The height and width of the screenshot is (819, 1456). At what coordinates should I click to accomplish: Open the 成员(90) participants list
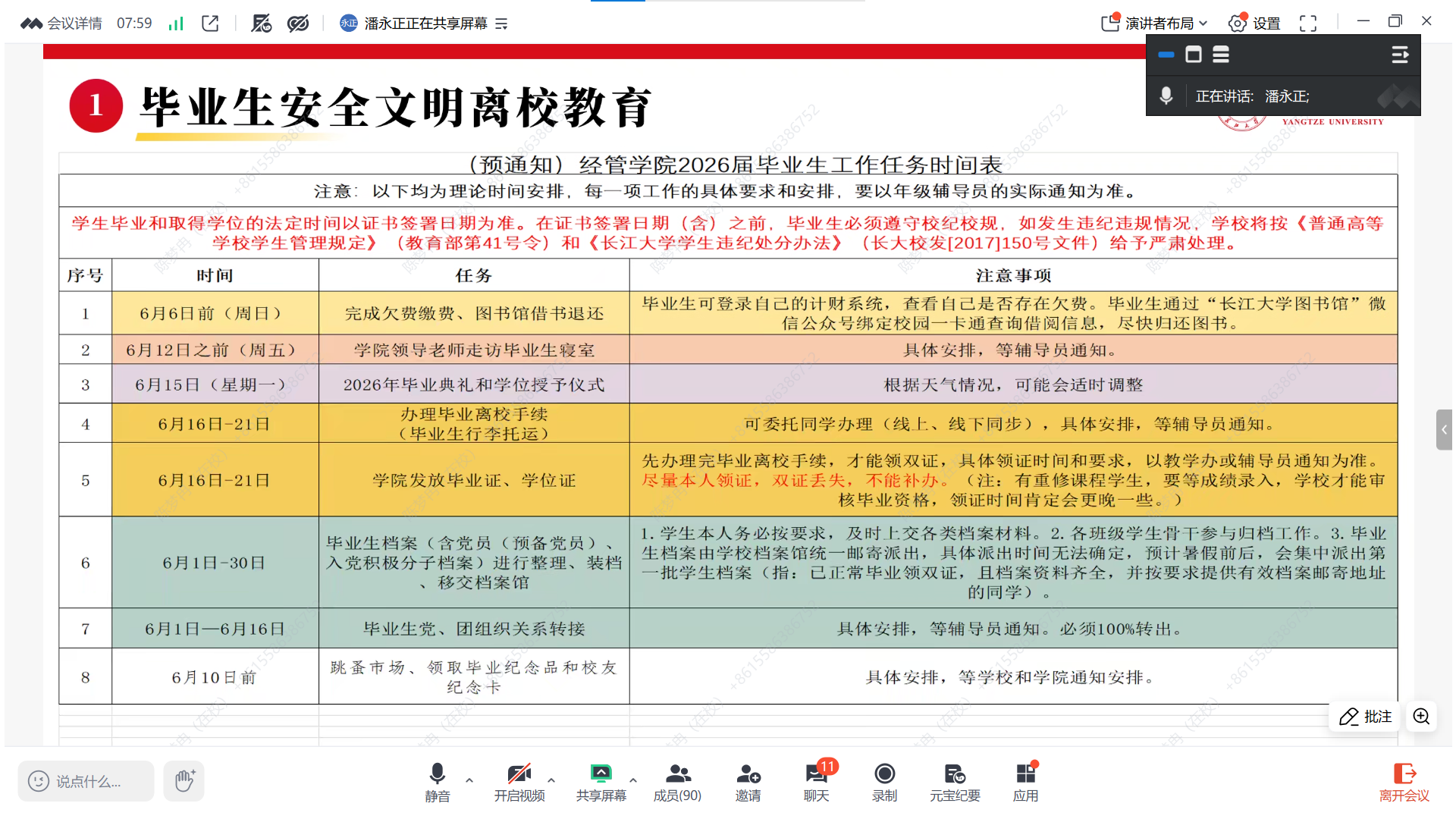677,782
